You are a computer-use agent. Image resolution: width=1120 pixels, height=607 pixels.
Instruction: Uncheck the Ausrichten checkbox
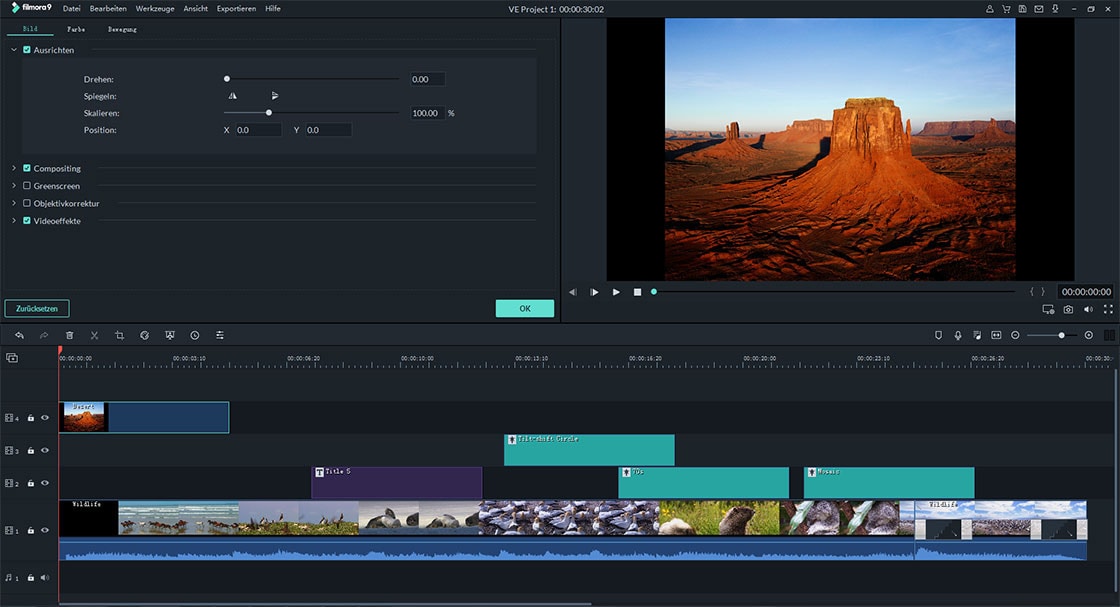[26, 50]
